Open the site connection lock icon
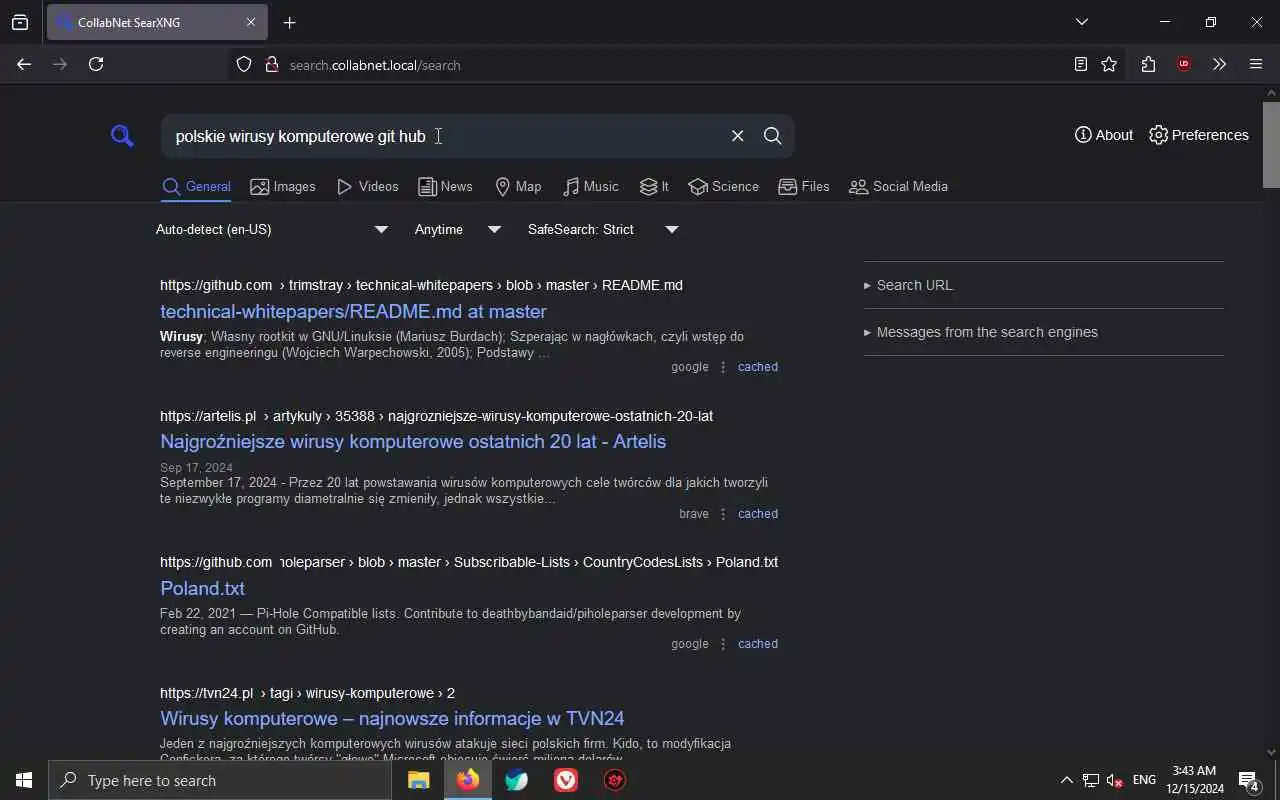Viewport: 1280px width, 800px height. point(271,65)
